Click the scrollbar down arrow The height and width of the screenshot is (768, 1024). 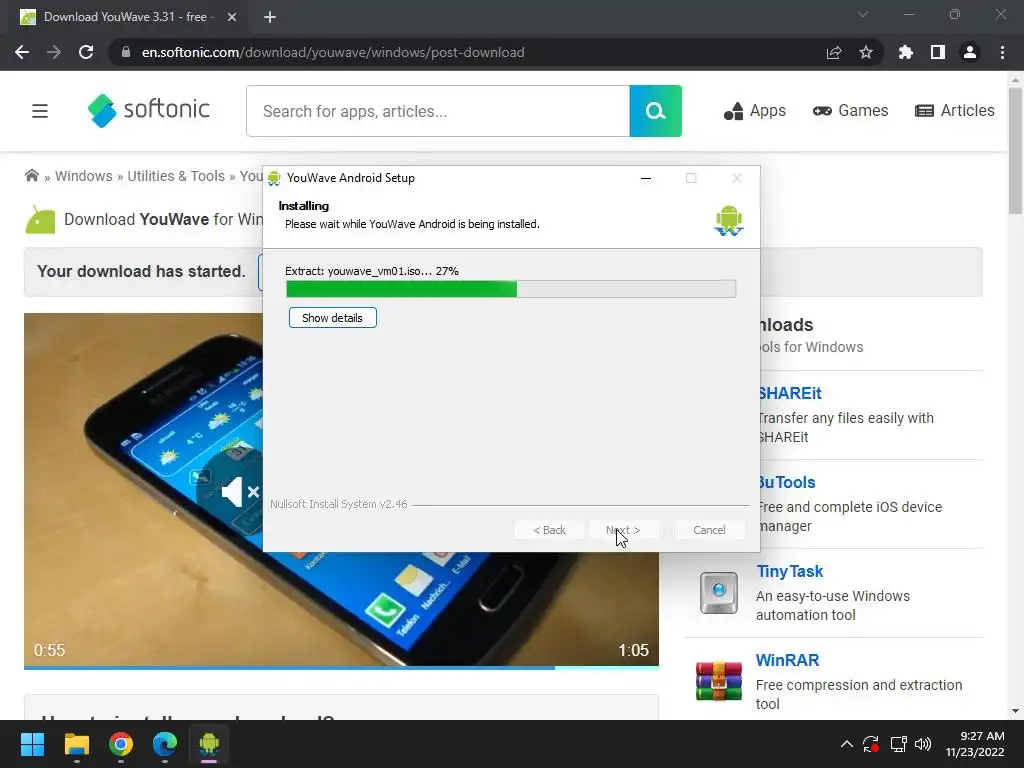point(1015,711)
